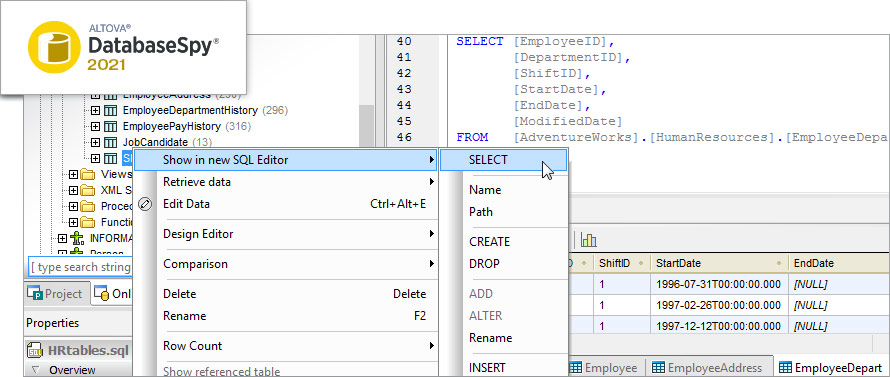Click the Functi folder icon
890x377 pixels.
pos(88,222)
